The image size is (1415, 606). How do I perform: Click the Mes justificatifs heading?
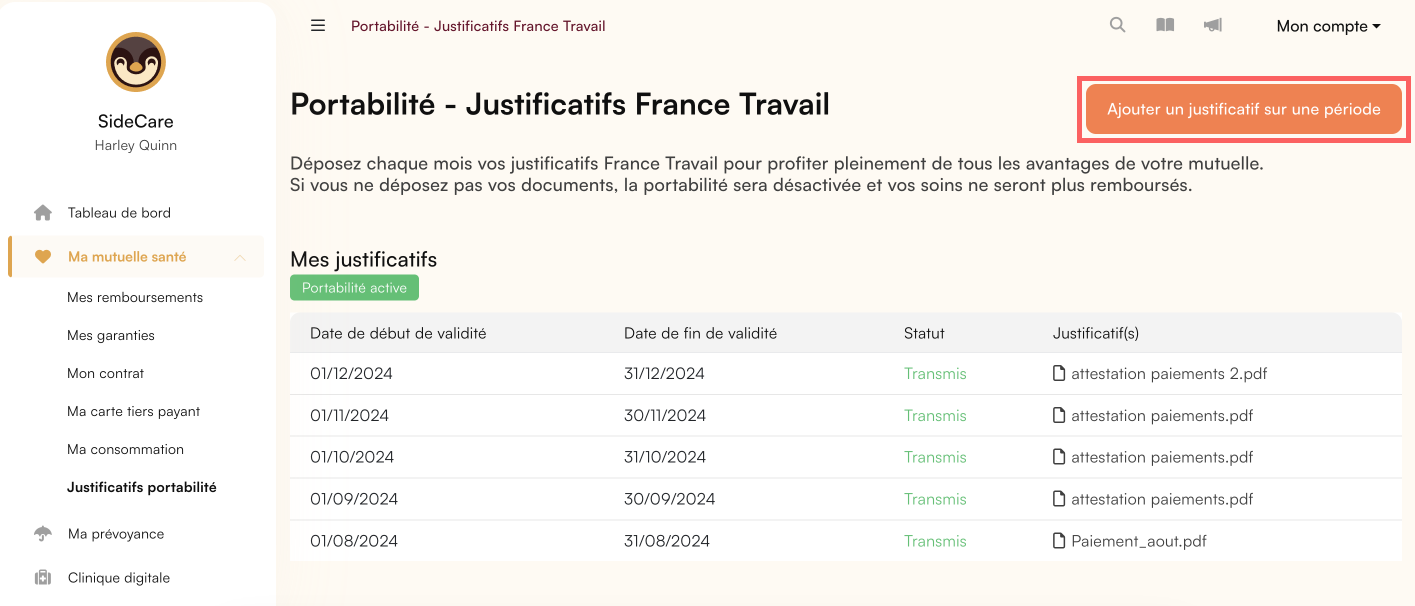364,260
